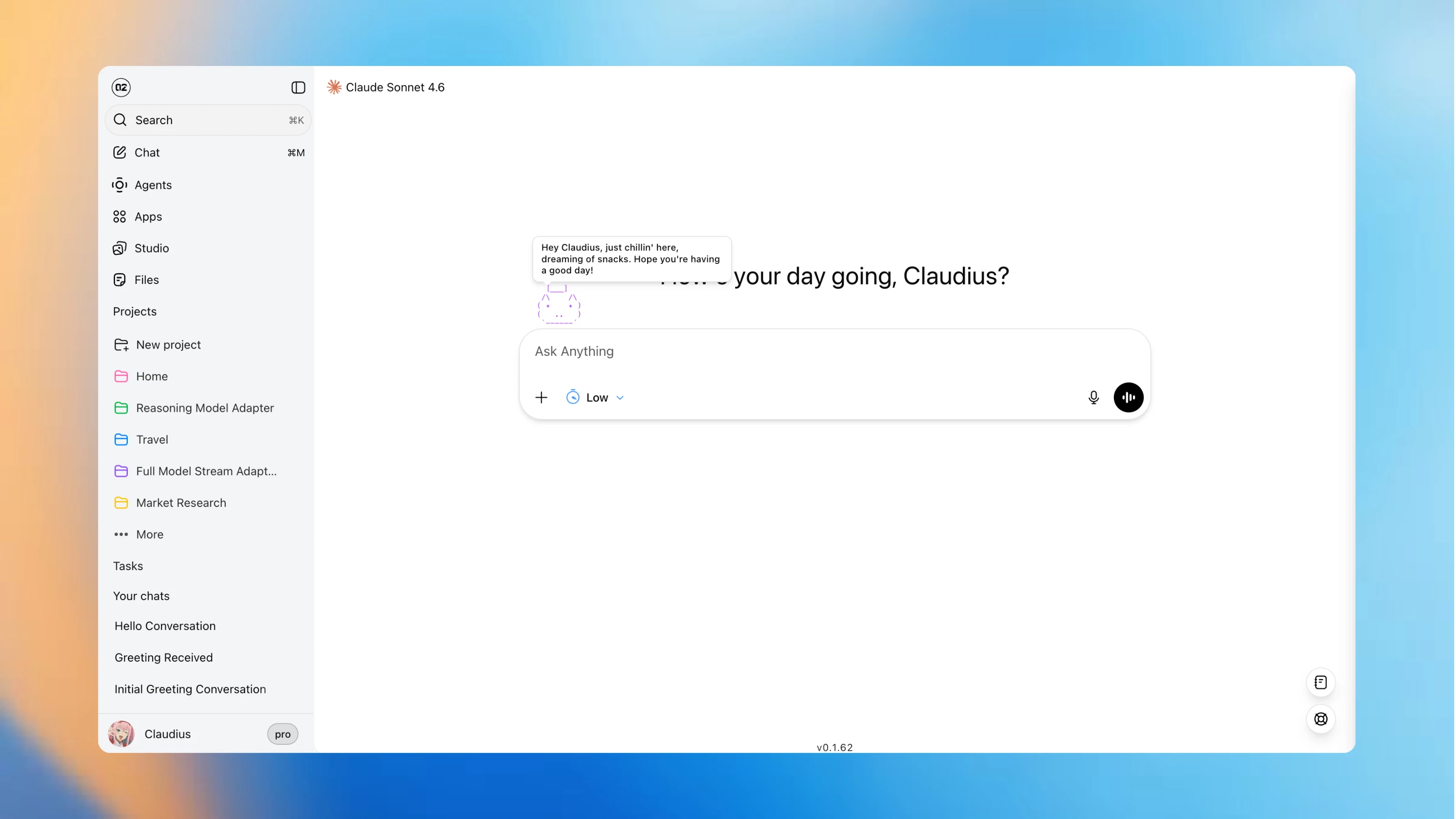Image resolution: width=1456 pixels, height=819 pixels.
Task: Open the Market Research project folder
Action: pyautogui.click(x=181, y=502)
